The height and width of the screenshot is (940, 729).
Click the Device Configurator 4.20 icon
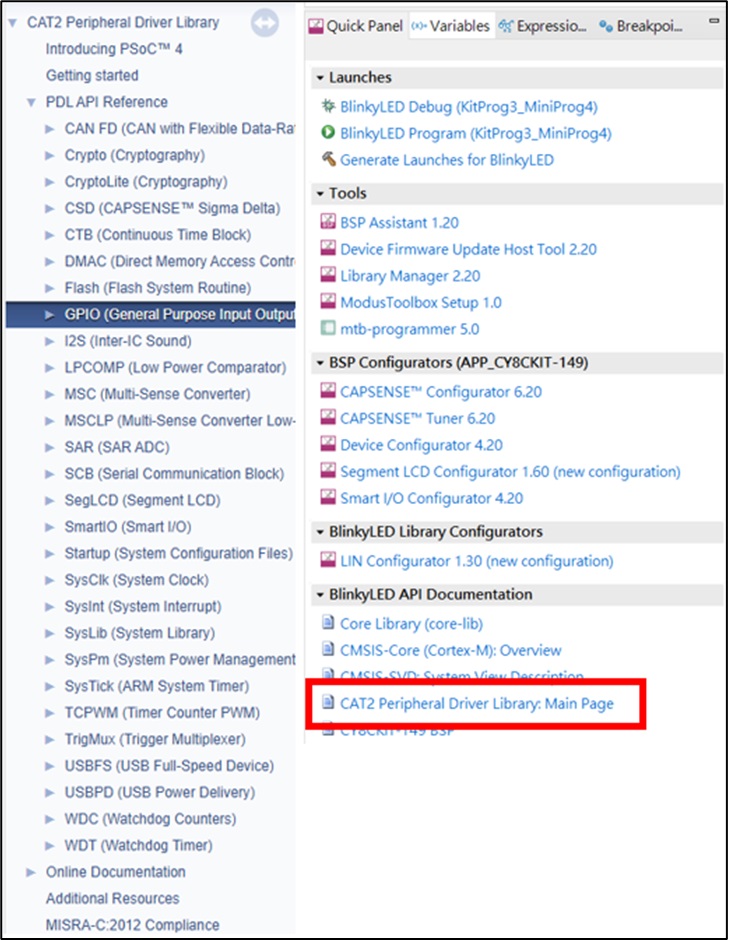(x=328, y=444)
